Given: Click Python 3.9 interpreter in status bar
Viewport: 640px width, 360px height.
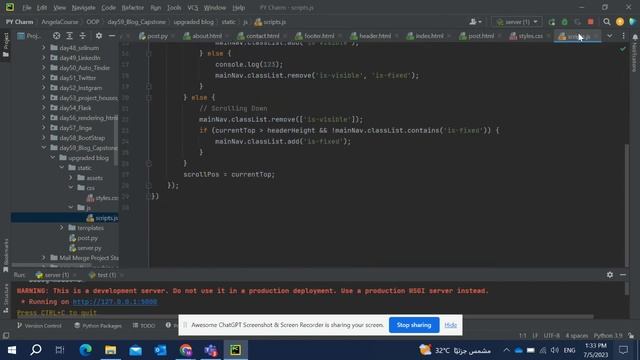Looking at the screenshot, I should pyautogui.click(x=608, y=336).
